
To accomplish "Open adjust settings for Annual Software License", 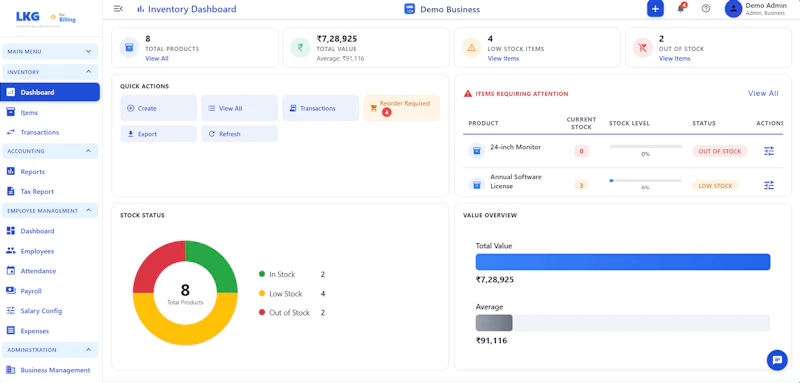I will coord(769,185).
